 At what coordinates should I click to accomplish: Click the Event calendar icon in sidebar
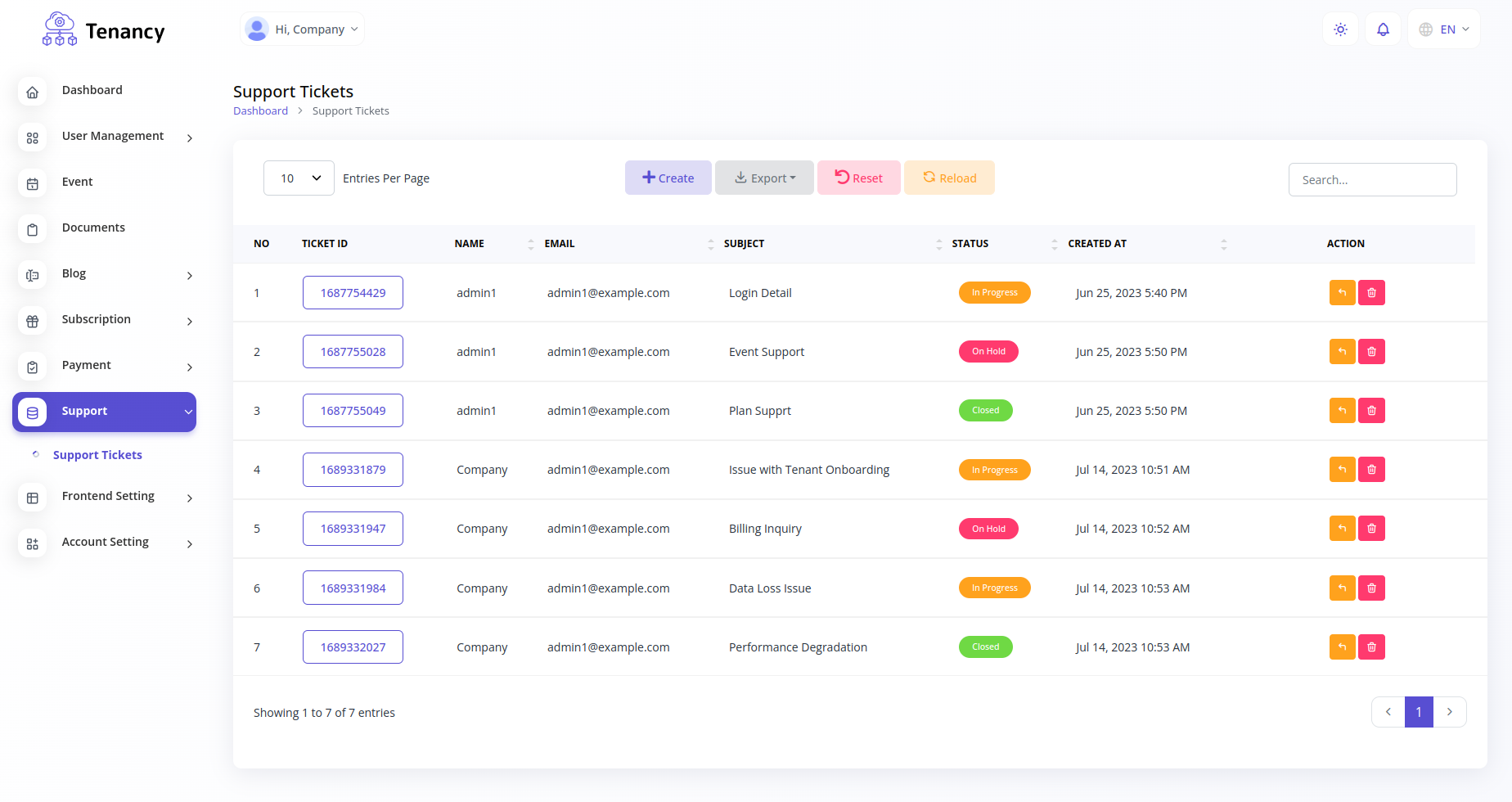(x=33, y=184)
